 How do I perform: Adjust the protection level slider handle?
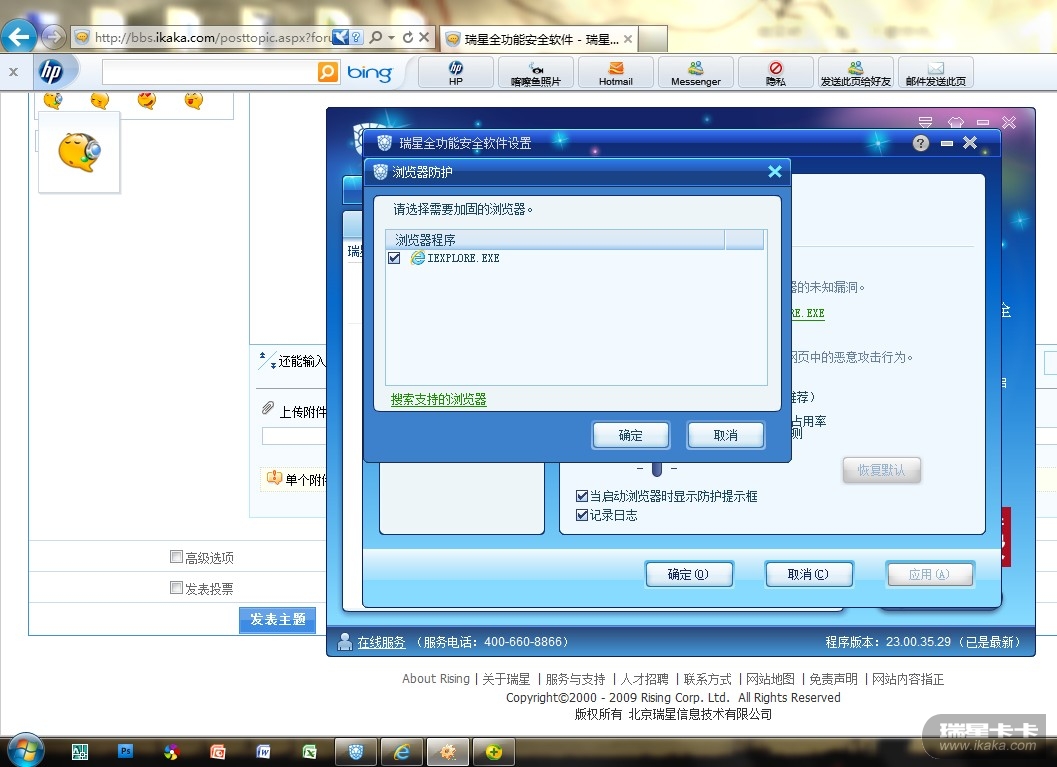657,468
